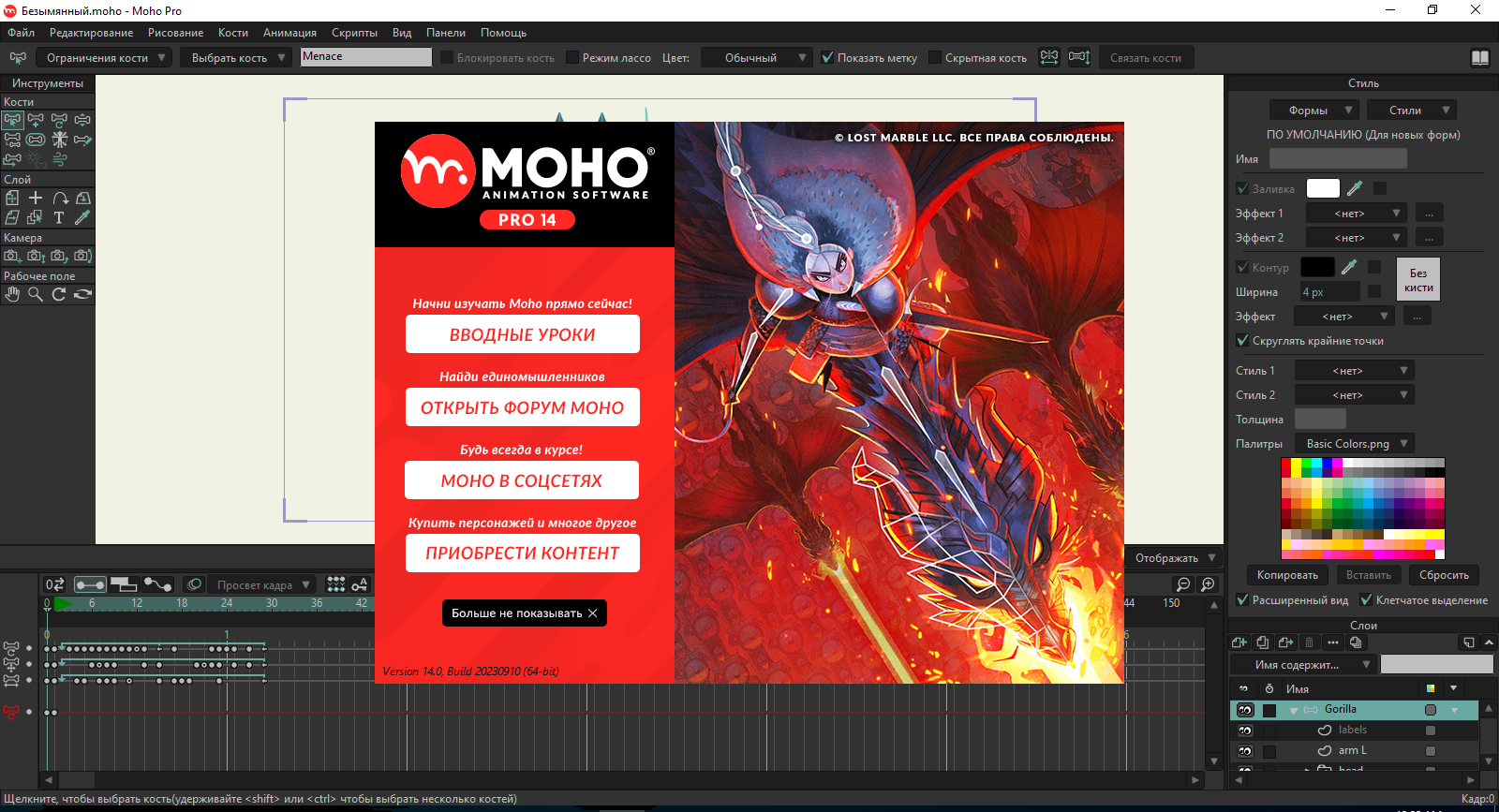Collapse the Gorilla layer group
The image size is (1499, 812).
click(1294, 710)
